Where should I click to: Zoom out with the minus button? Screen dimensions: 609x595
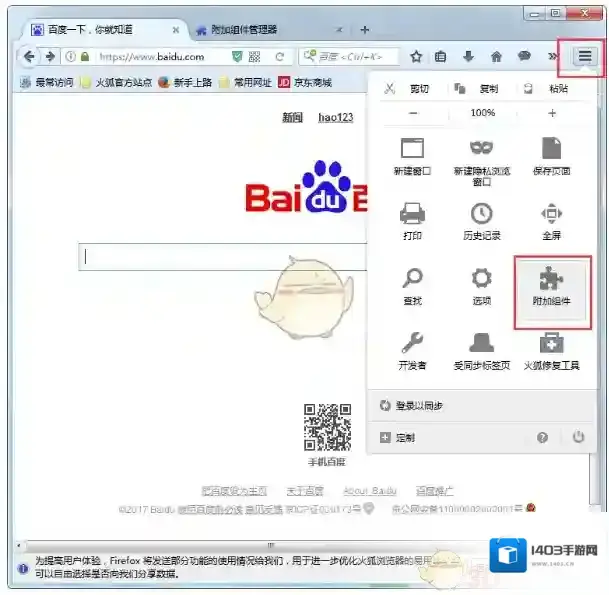pyautogui.click(x=413, y=113)
